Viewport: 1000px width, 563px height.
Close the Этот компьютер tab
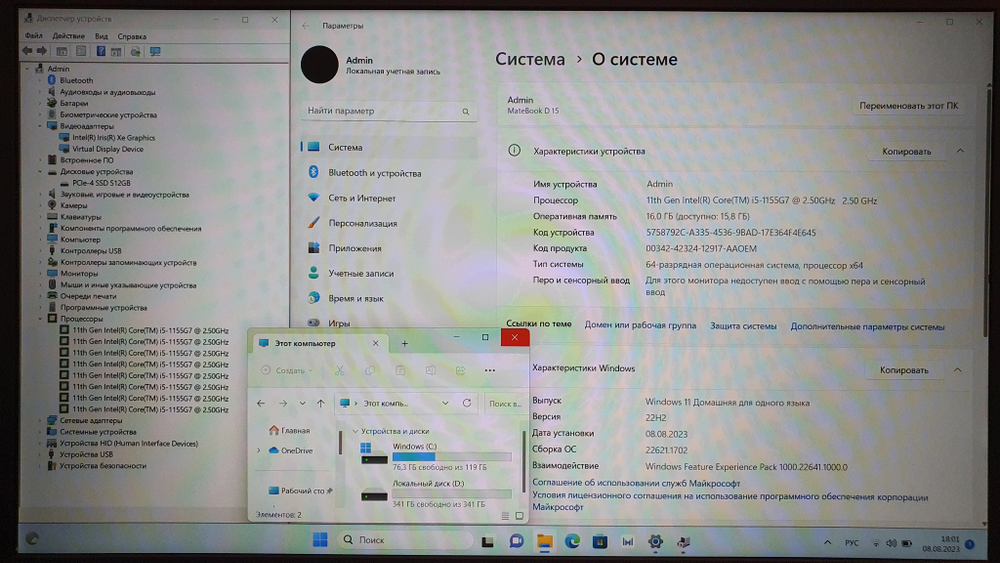pyautogui.click(x=376, y=343)
